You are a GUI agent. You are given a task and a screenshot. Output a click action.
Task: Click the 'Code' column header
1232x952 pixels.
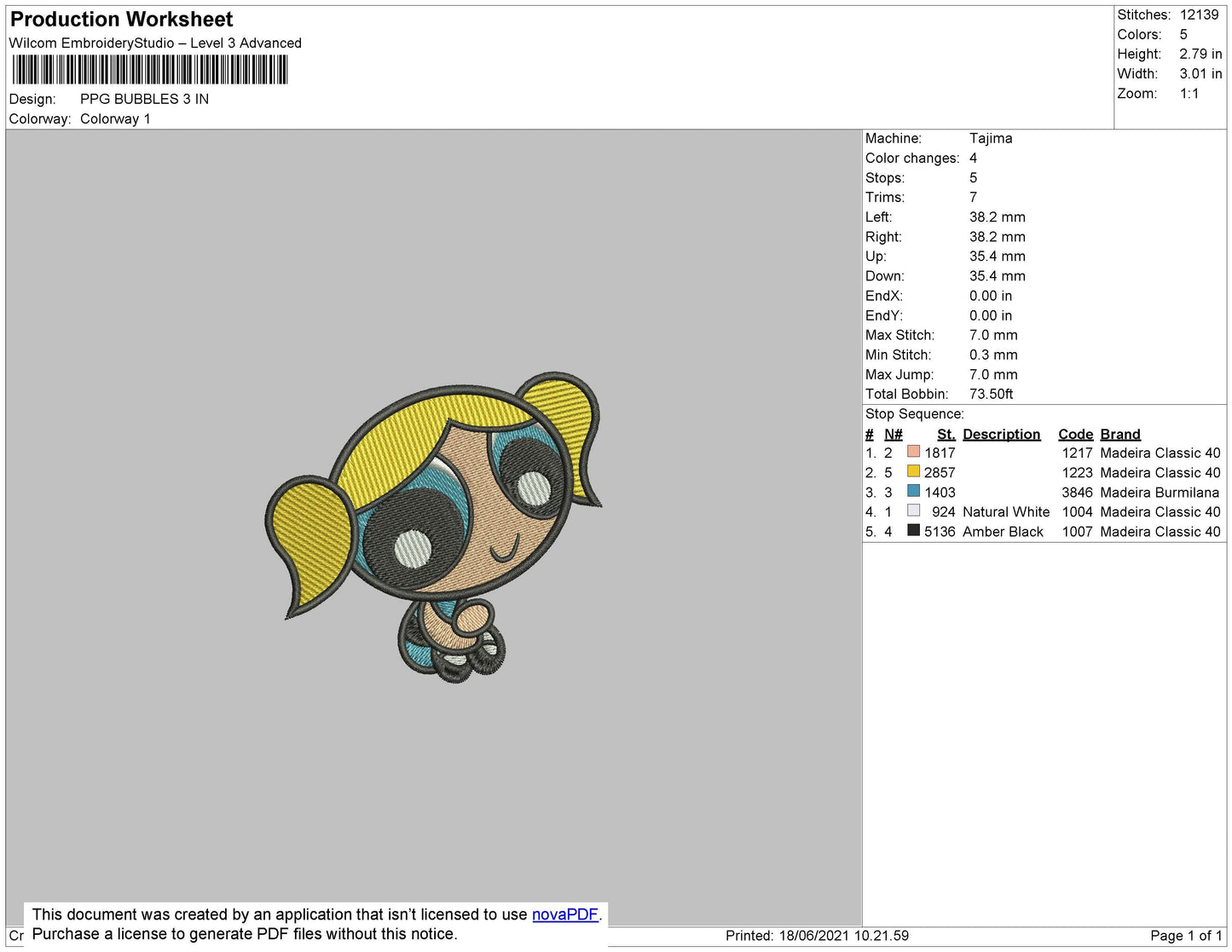pyautogui.click(x=1076, y=434)
